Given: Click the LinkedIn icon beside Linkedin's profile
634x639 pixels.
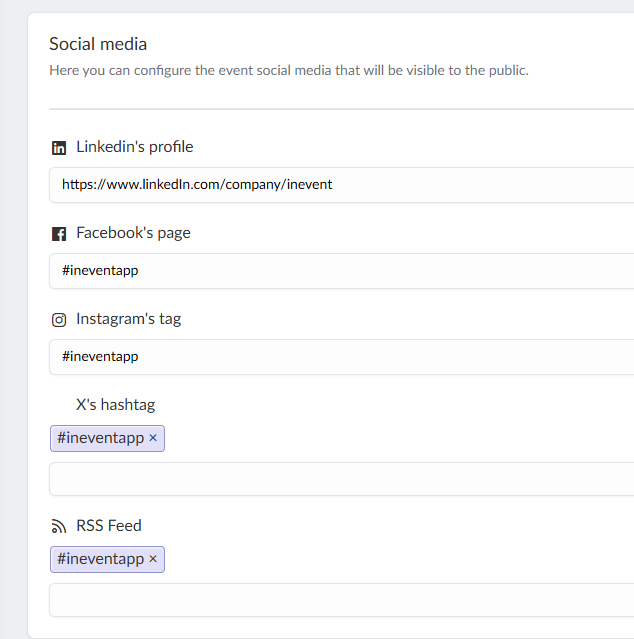Looking at the screenshot, I should pyautogui.click(x=59, y=148).
